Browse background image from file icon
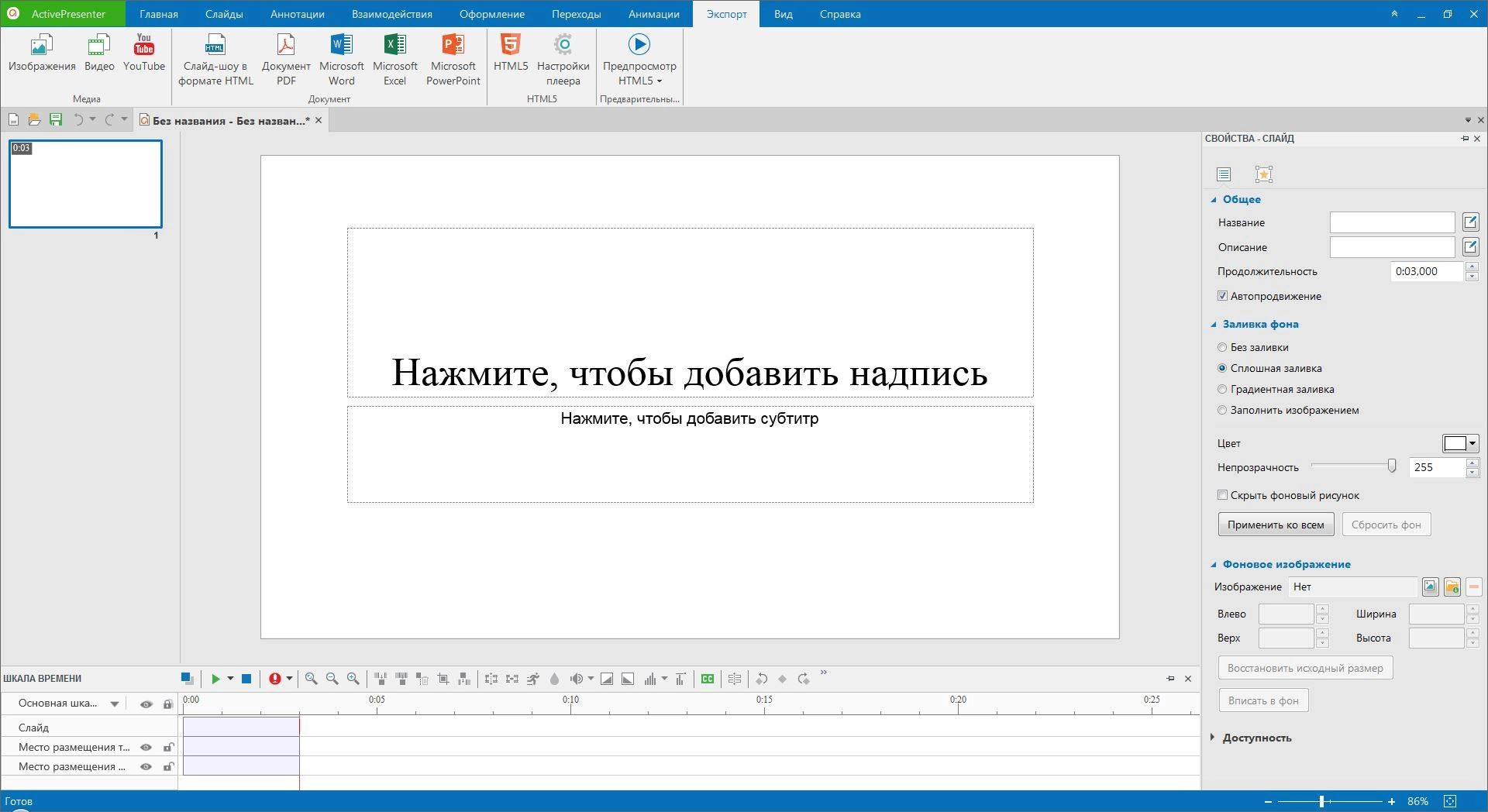The width and height of the screenshot is (1488, 812). pyautogui.click(x=1452, y=587)
